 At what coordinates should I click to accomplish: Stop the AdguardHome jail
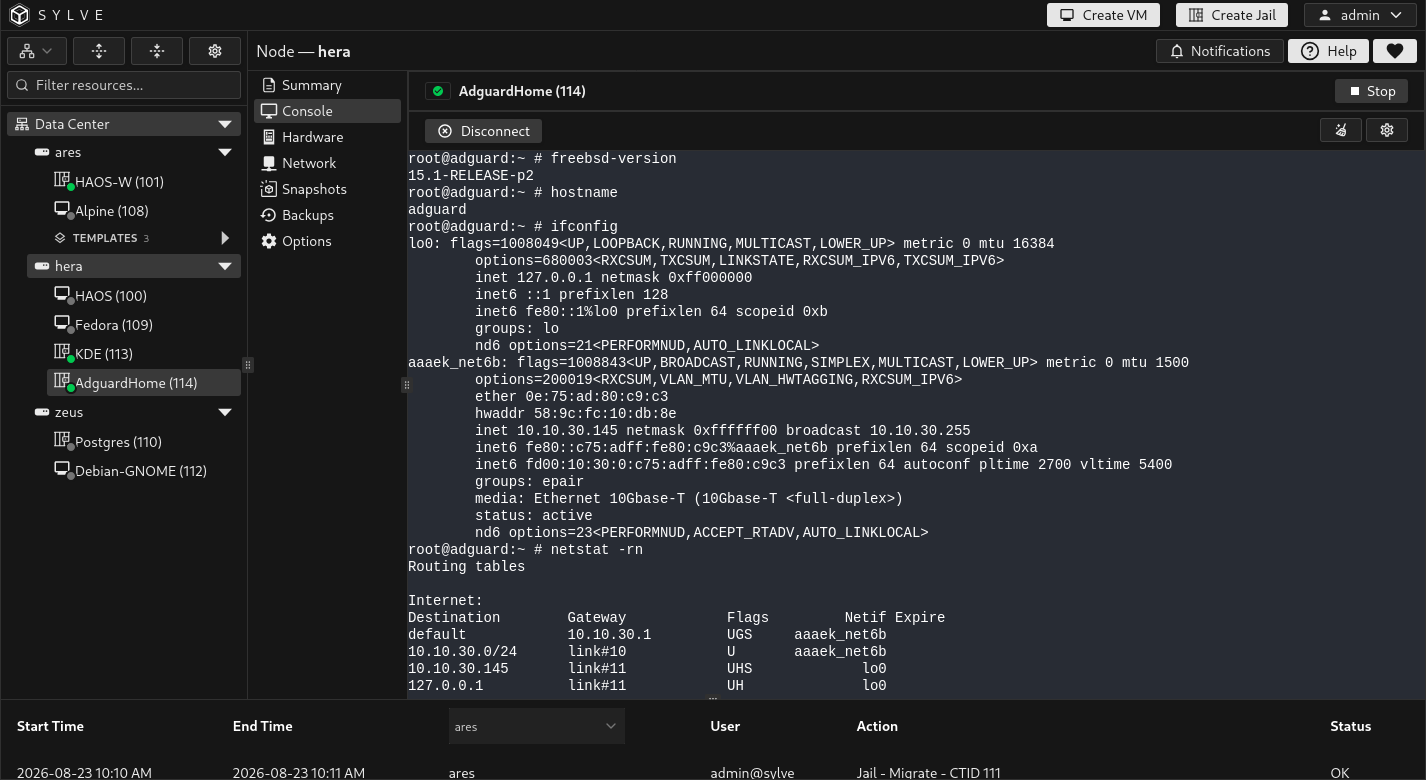[x=1371, y=91]
